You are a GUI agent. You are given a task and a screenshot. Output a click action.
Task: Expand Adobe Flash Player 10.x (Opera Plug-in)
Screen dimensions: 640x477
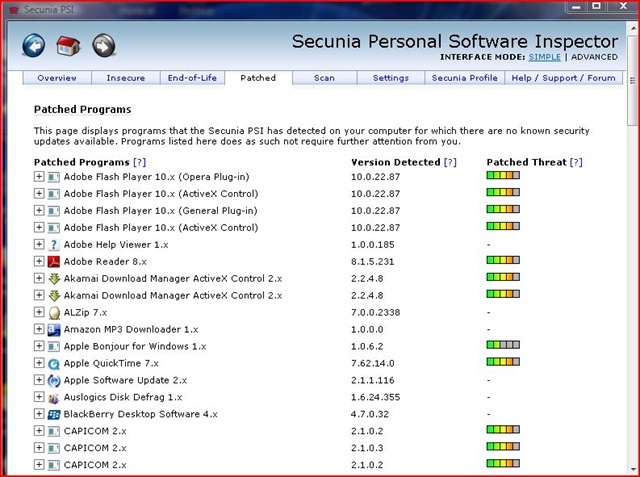(39, 176)
